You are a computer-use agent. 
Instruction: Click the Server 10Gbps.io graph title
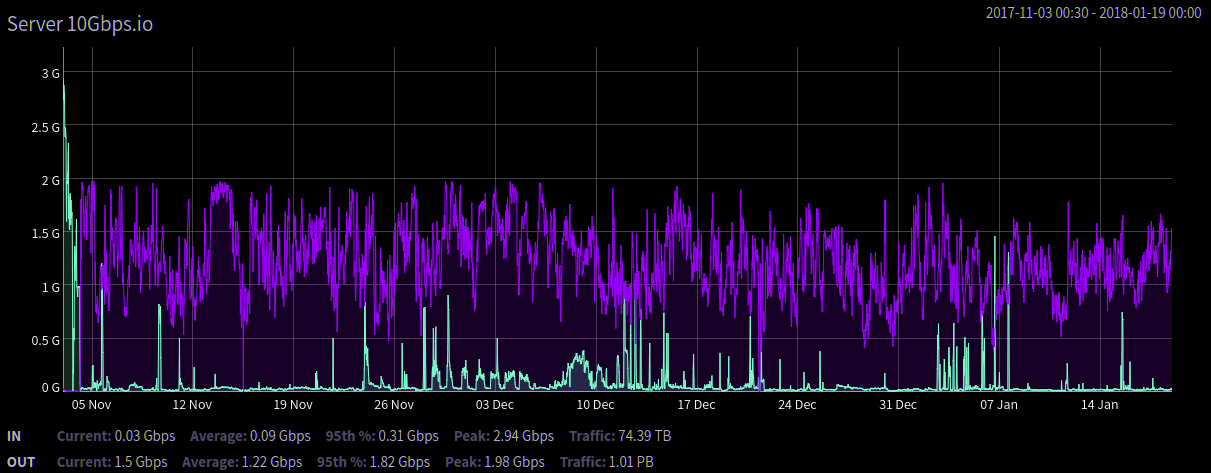pyautogui.click(x=81, y=23)
